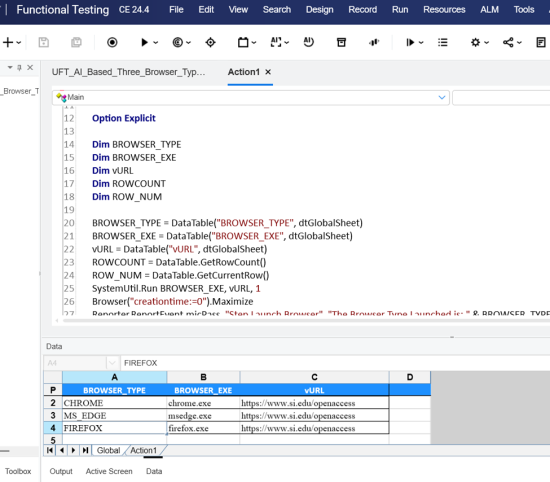Run the test with the Play icon
550x482 pixels.
point(144,42)
